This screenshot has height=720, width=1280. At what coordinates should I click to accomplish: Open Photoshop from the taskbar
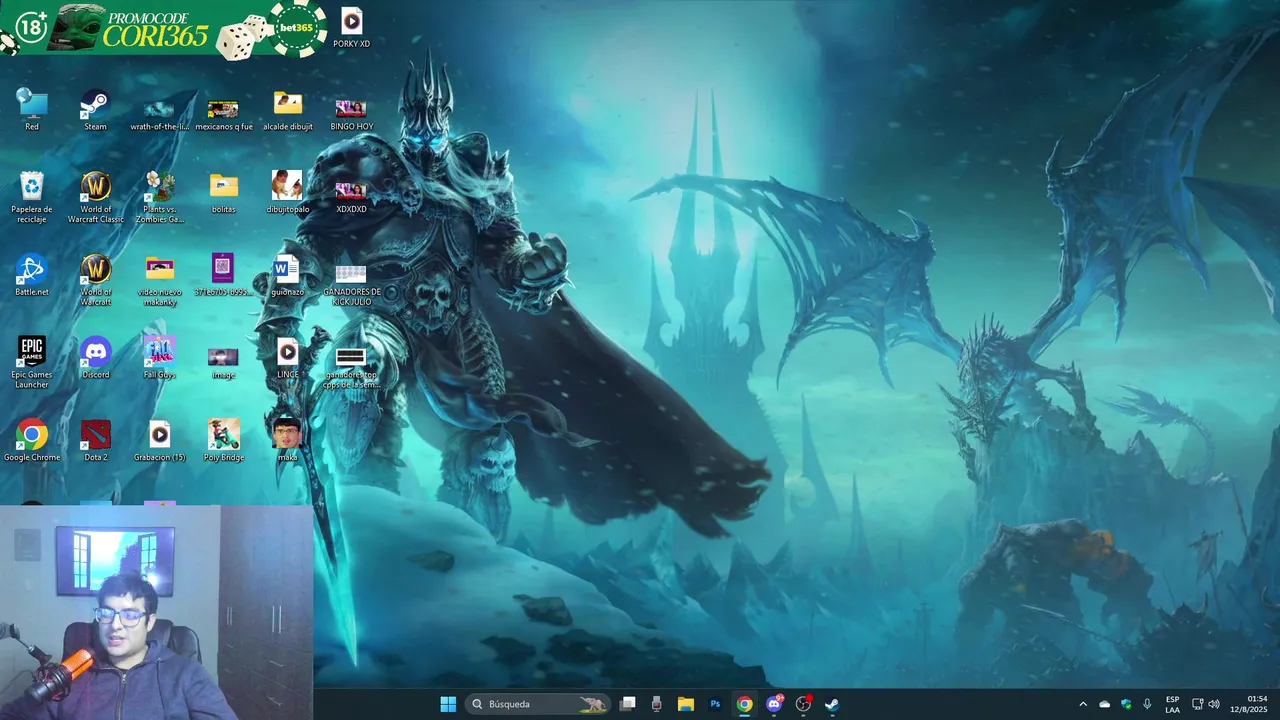(715, 704)
